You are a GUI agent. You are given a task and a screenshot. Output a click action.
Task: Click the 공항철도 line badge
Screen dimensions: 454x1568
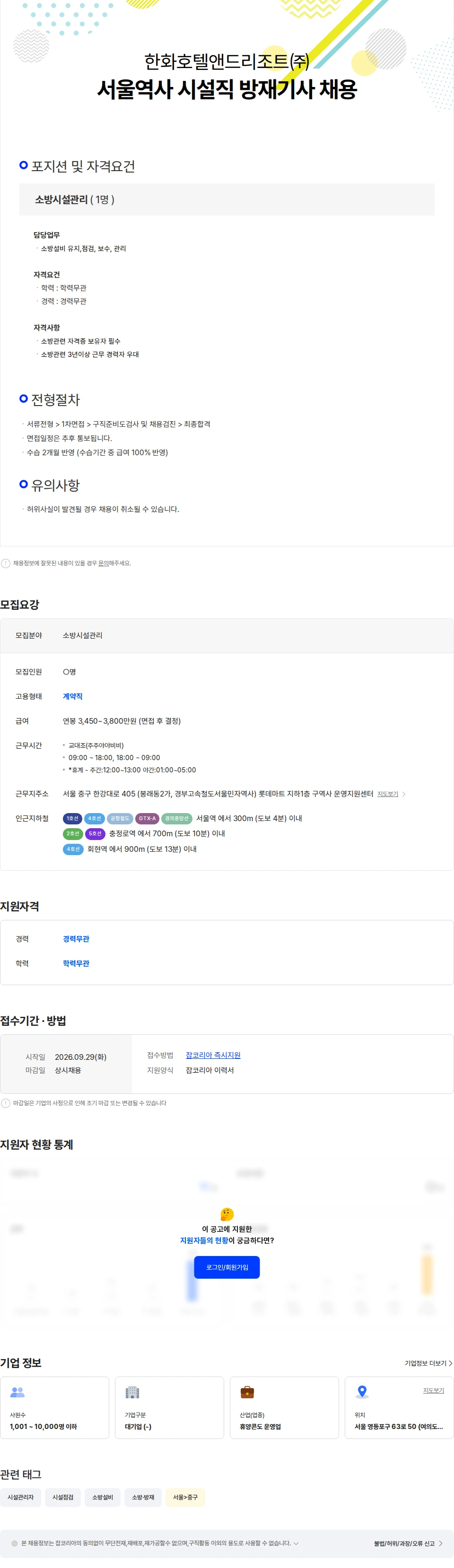click(120, 818)
